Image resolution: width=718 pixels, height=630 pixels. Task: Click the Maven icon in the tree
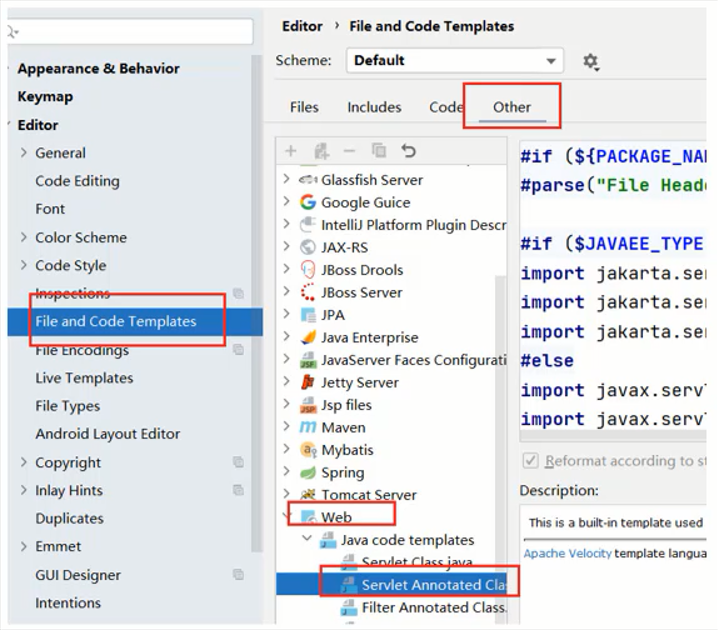click(x=308, y=427)
